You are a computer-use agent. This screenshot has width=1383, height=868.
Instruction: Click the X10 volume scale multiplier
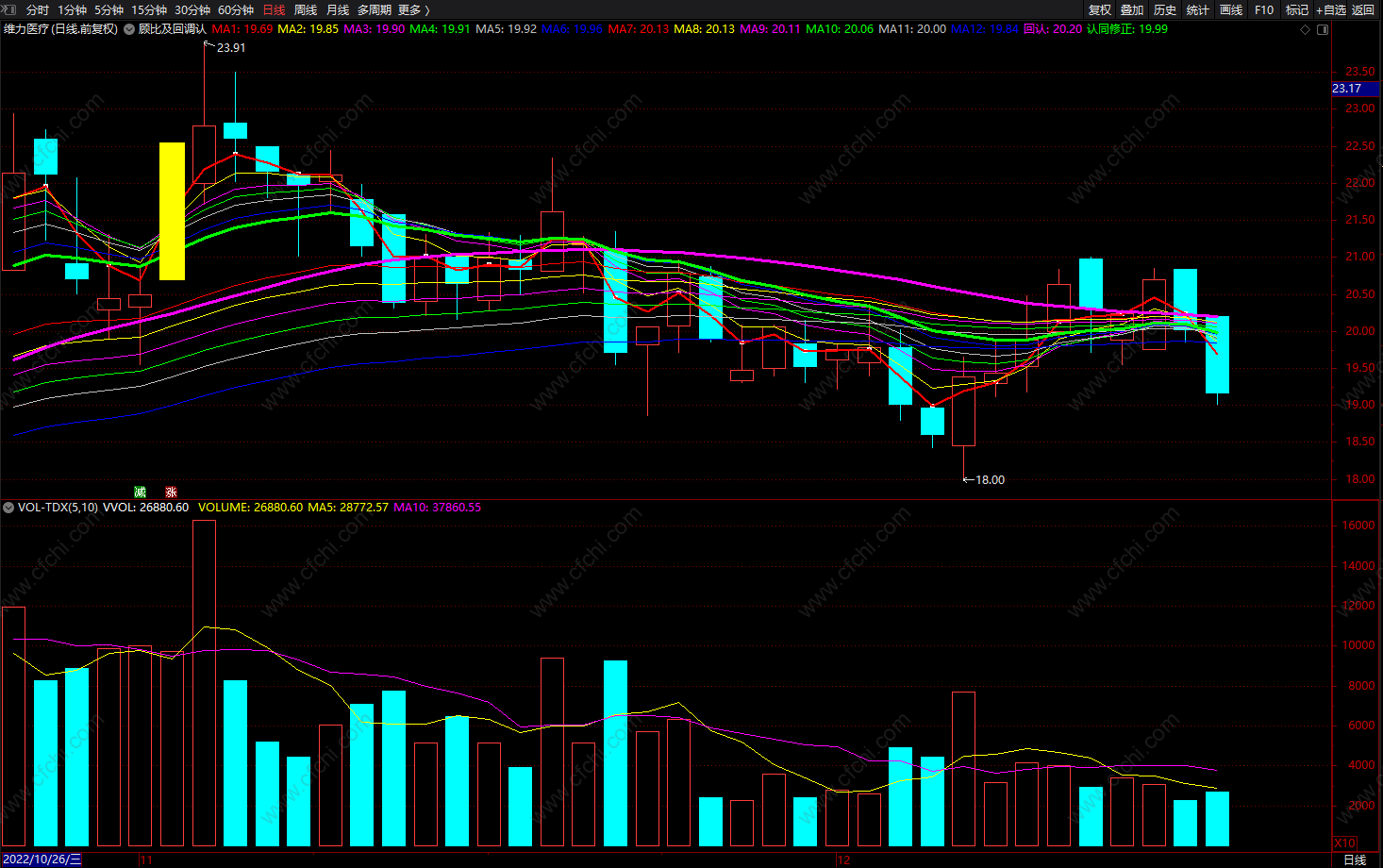pos(1344,843)
